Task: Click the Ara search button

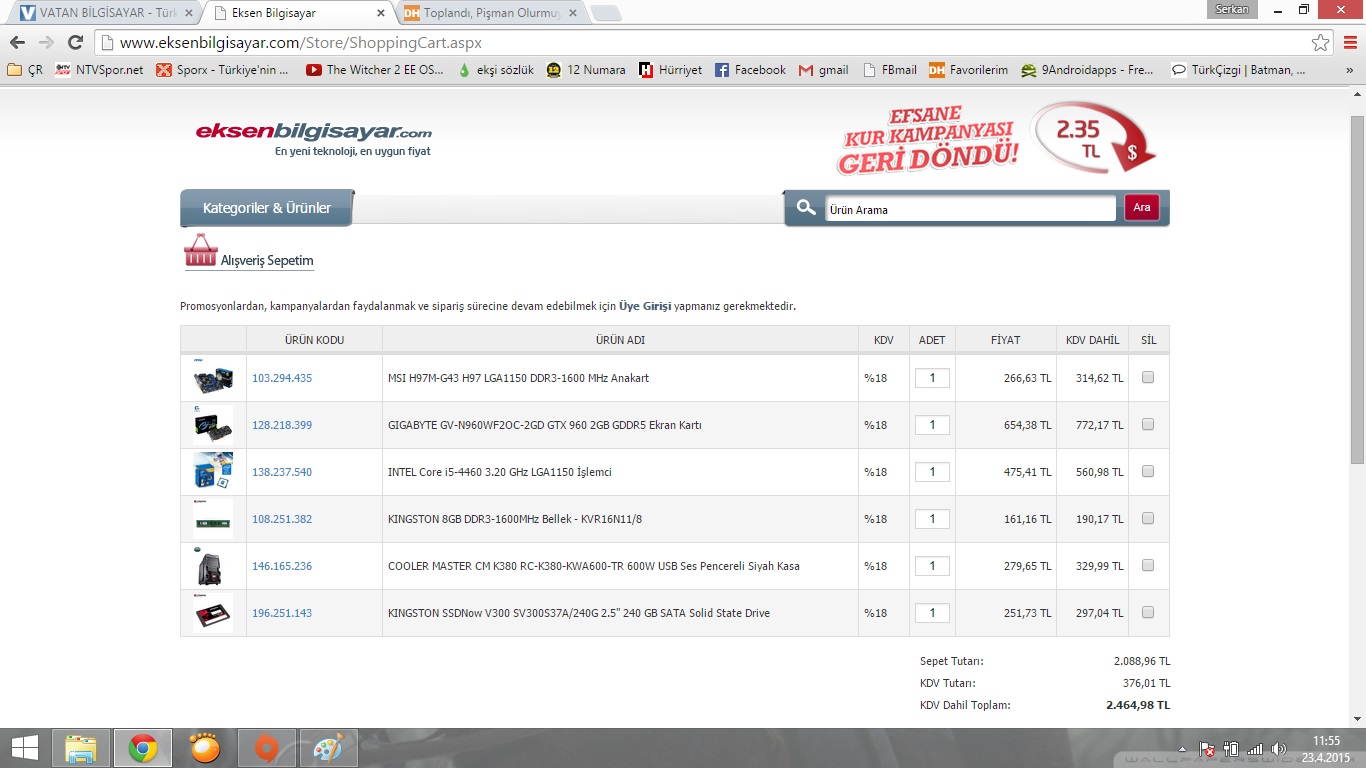Action: point(1142,208)
